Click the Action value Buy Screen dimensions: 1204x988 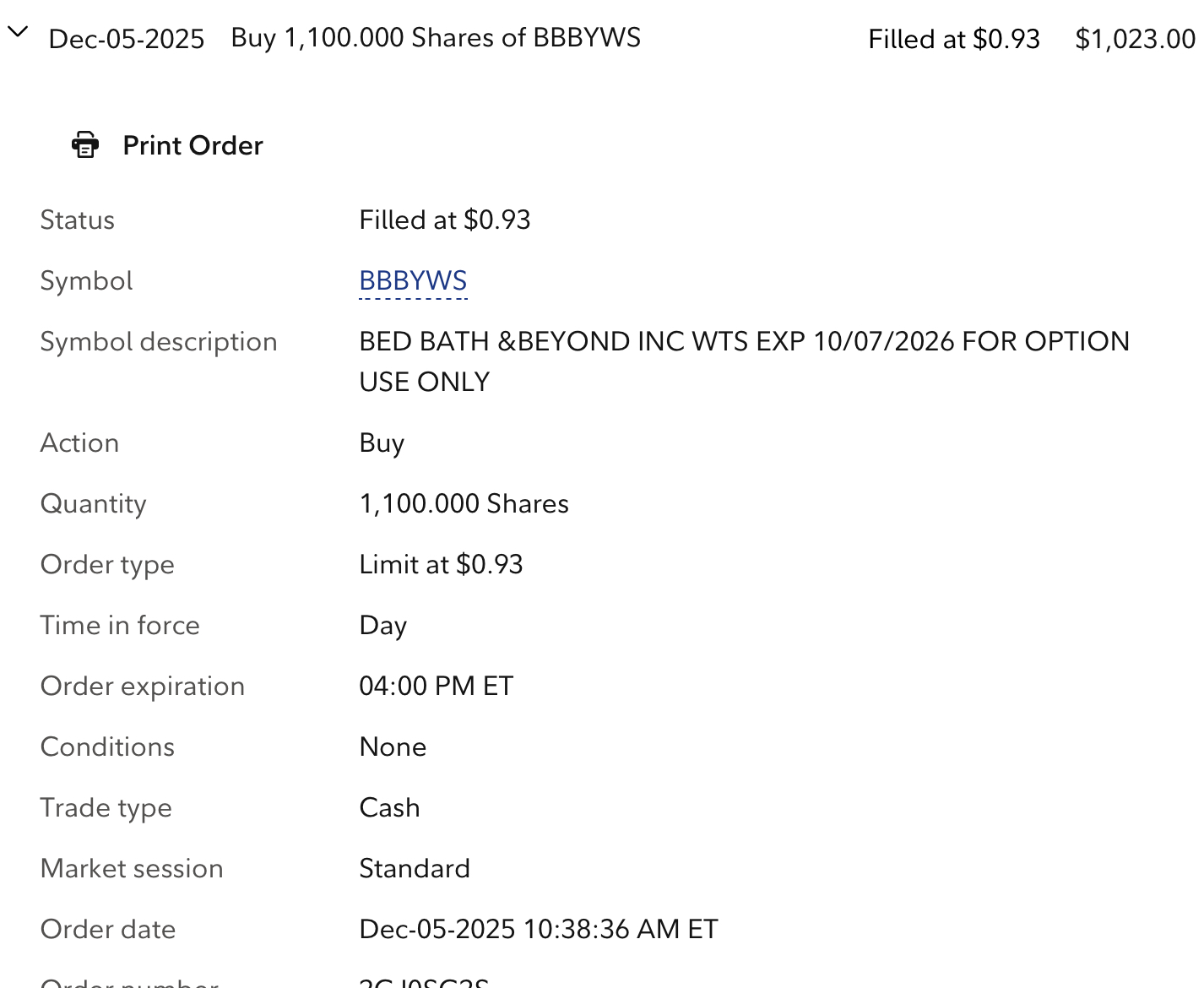click(382, 443)
